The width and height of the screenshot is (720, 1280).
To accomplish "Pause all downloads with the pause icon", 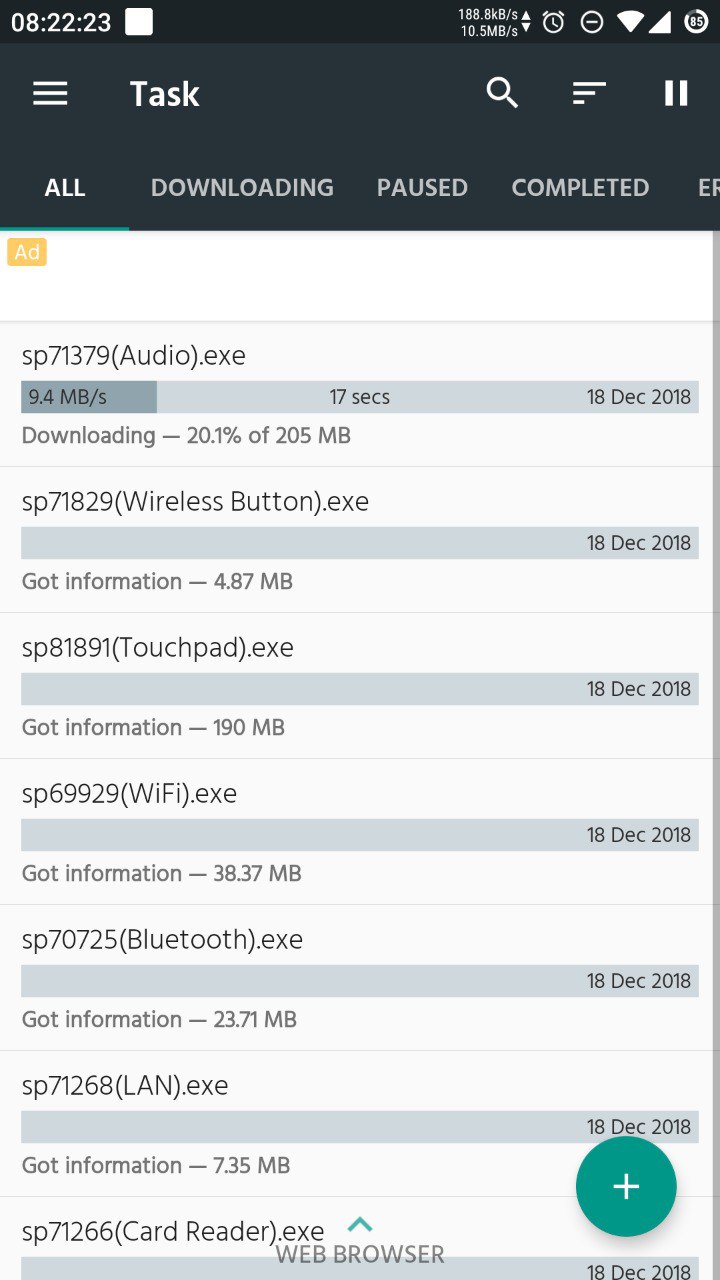I will [676, 93].
